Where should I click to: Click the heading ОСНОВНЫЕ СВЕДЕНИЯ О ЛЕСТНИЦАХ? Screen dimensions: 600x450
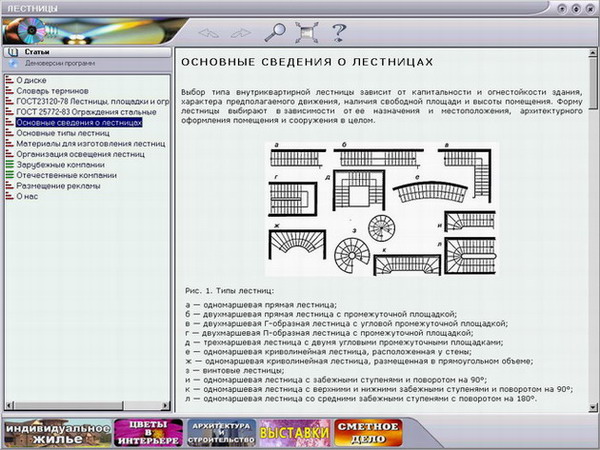[x=307, y=62]
